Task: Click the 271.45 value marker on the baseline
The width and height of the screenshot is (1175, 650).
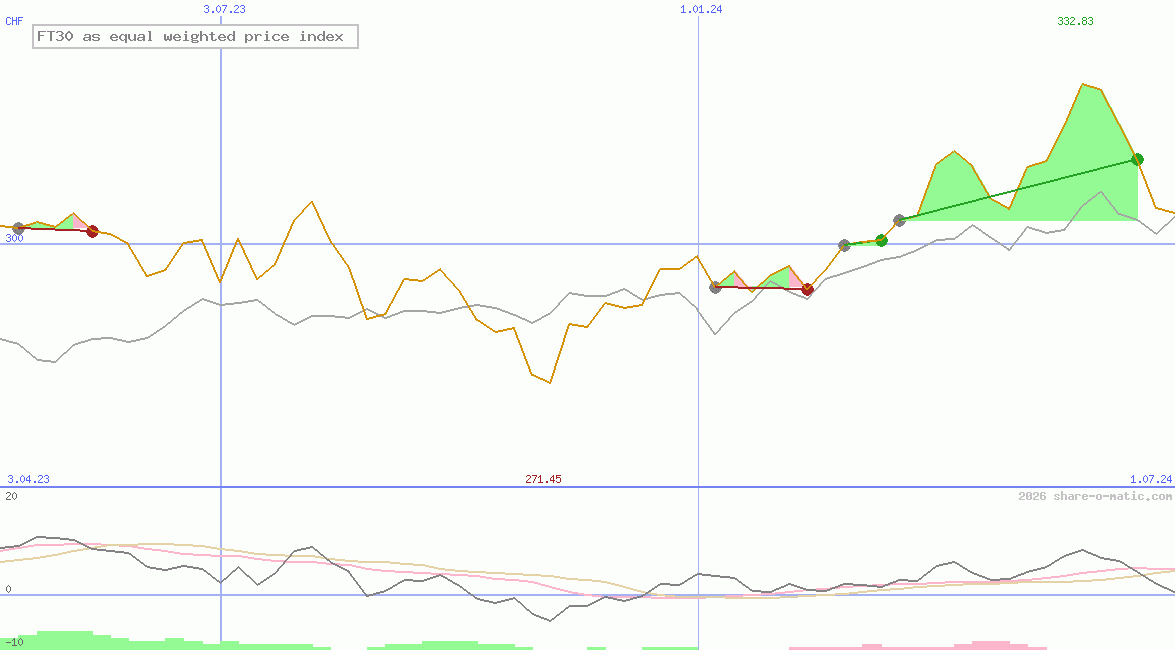Action: tap(543, 479)
